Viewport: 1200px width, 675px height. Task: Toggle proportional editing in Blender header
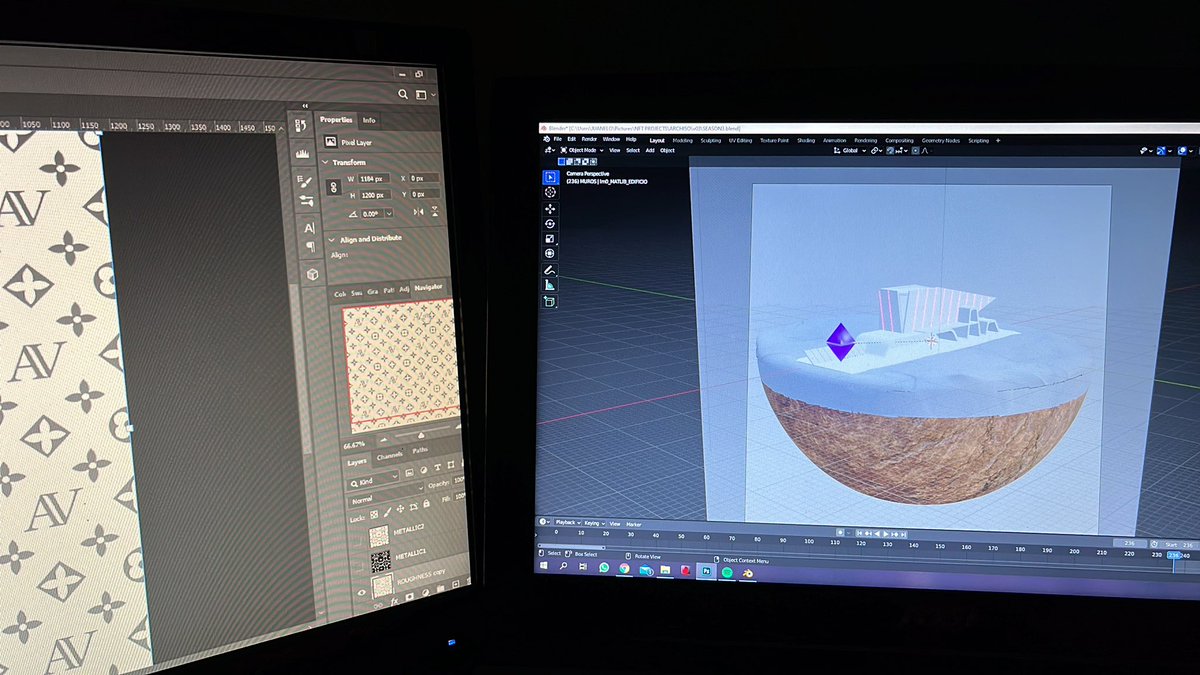[x=914, y=151]
